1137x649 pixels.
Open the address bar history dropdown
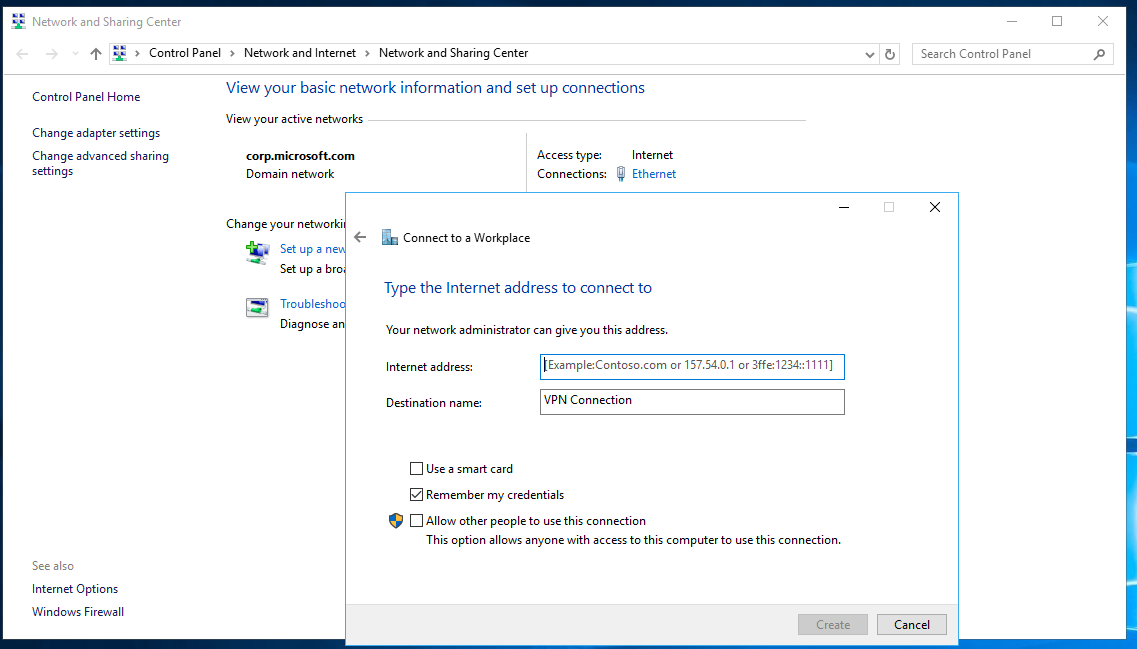click(x=869, y=54)
